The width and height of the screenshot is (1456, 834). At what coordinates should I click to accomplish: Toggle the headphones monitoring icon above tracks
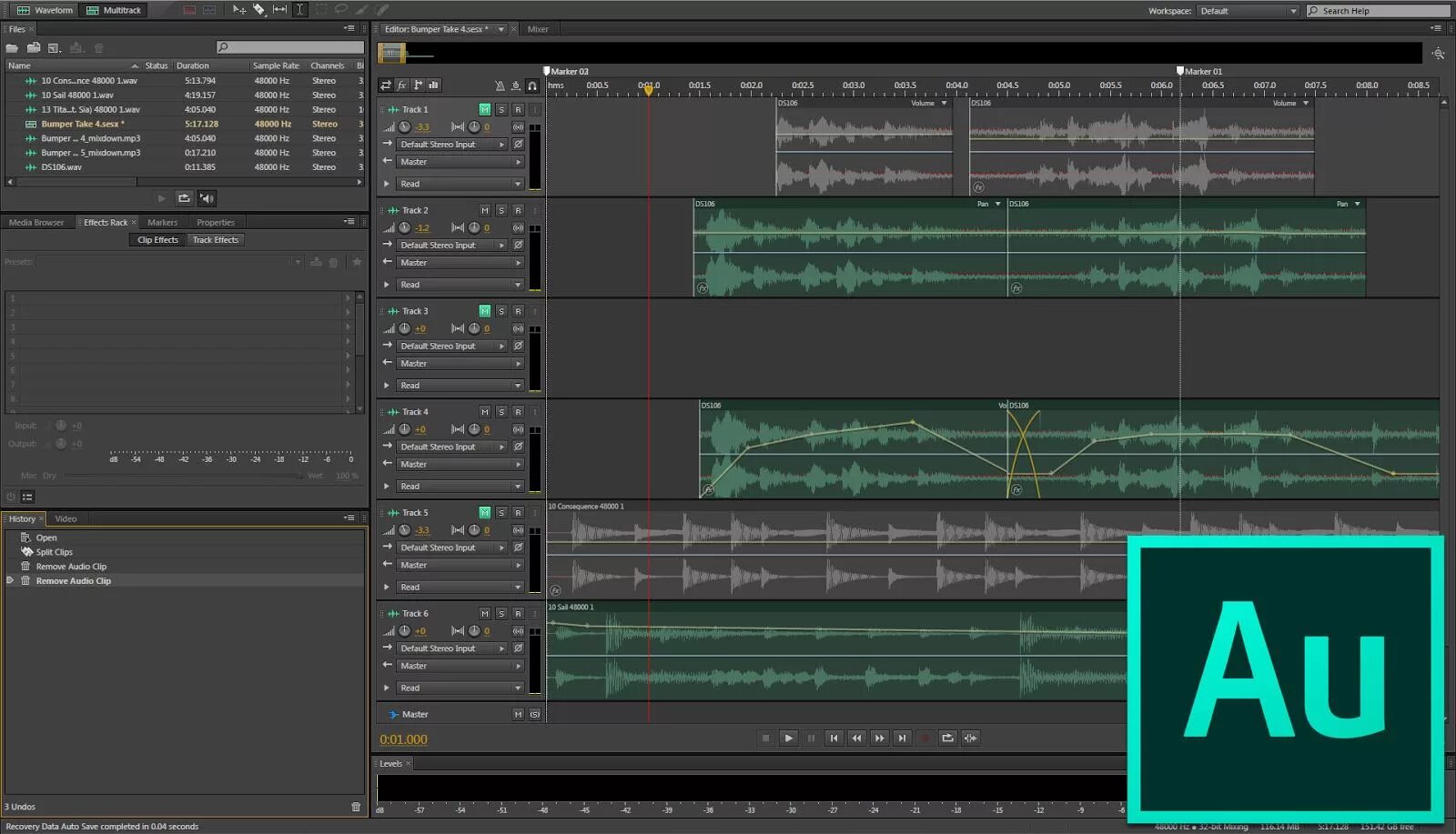pos(532,85)
